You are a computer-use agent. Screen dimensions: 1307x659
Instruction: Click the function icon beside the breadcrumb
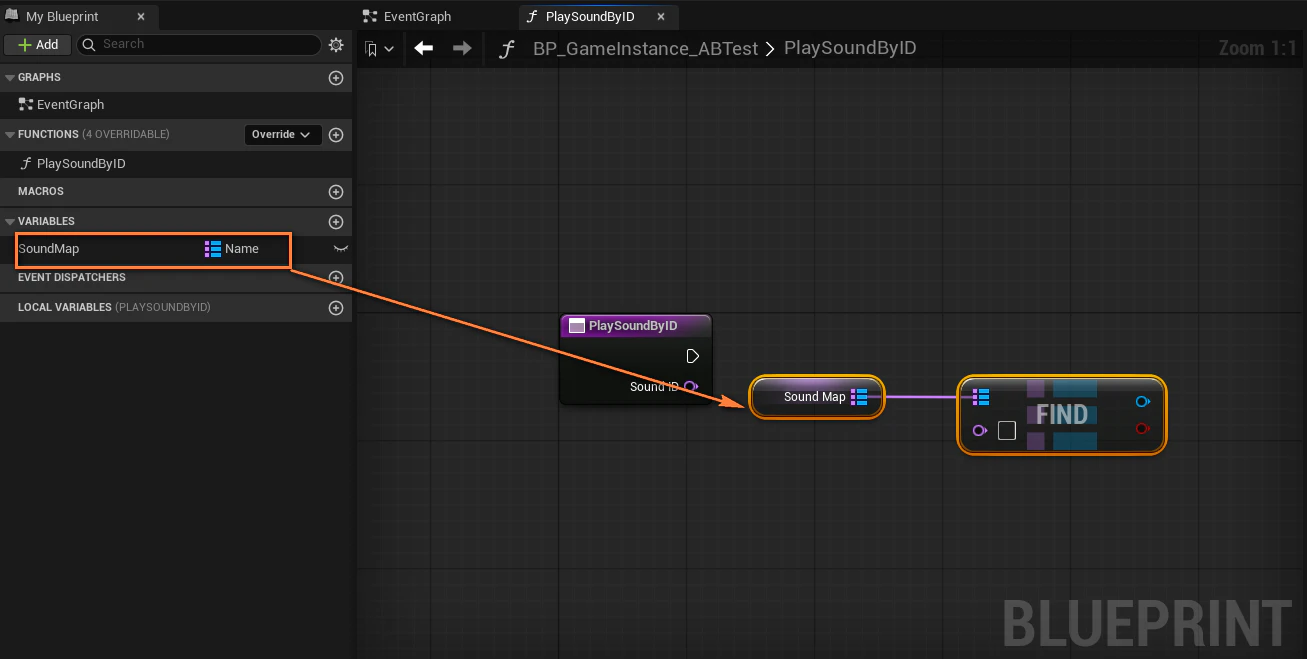[507, 48]
